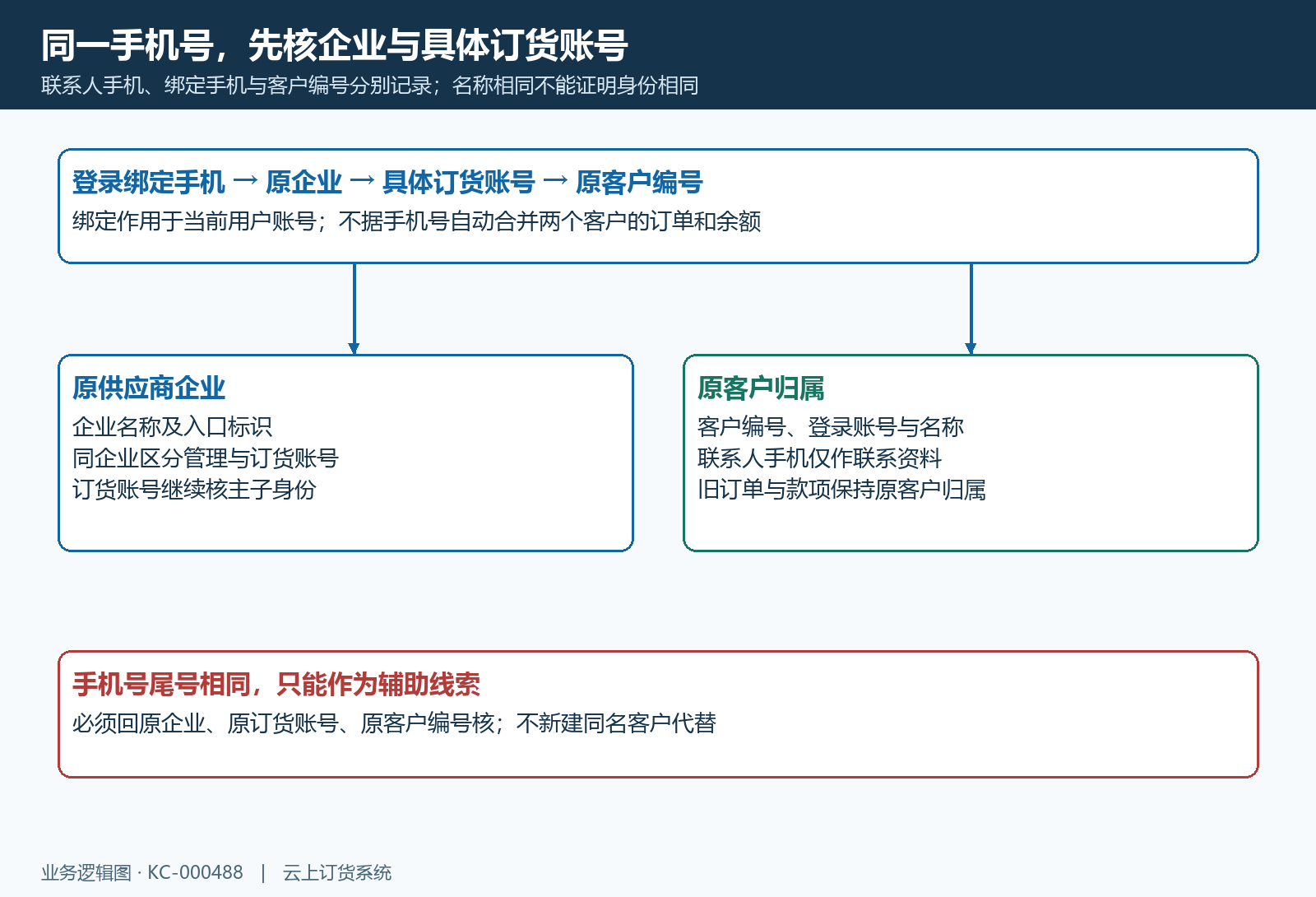The height and width of the screenshot is (897, 1316).
Task: Click the footer text 业务逻辑图 · KC-000488
Action: point(142,872)
